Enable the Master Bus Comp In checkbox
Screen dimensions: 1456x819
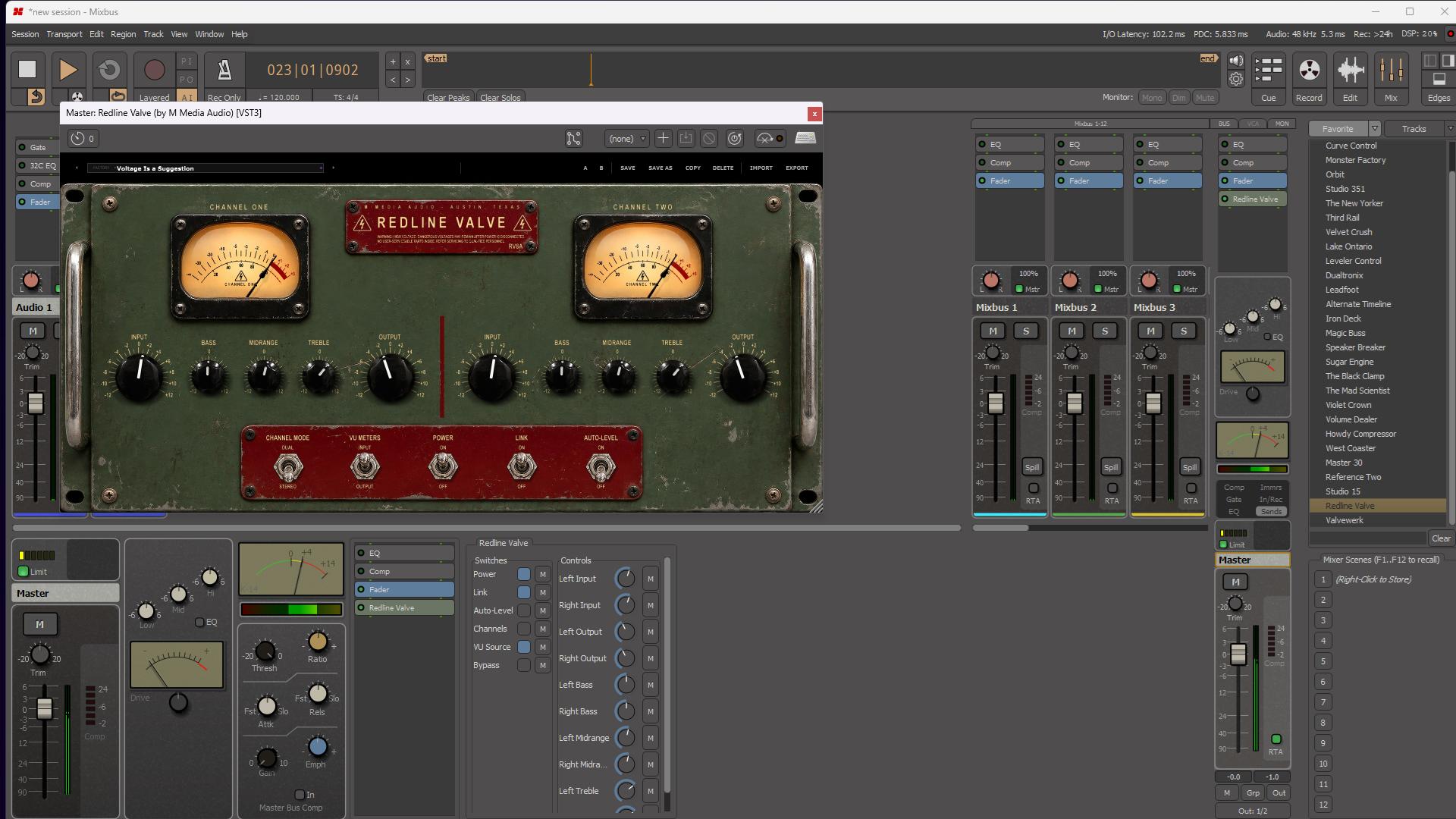(300, 795)
